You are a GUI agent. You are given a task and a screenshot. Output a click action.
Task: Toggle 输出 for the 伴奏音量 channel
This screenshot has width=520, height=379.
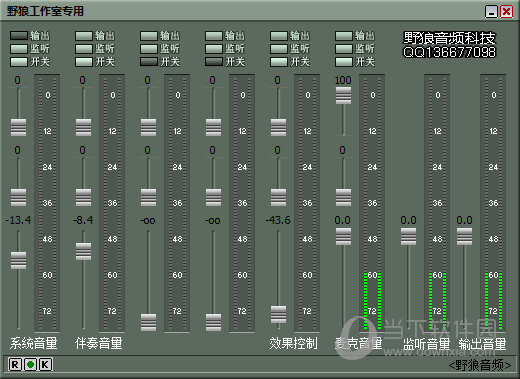[84, 36]
